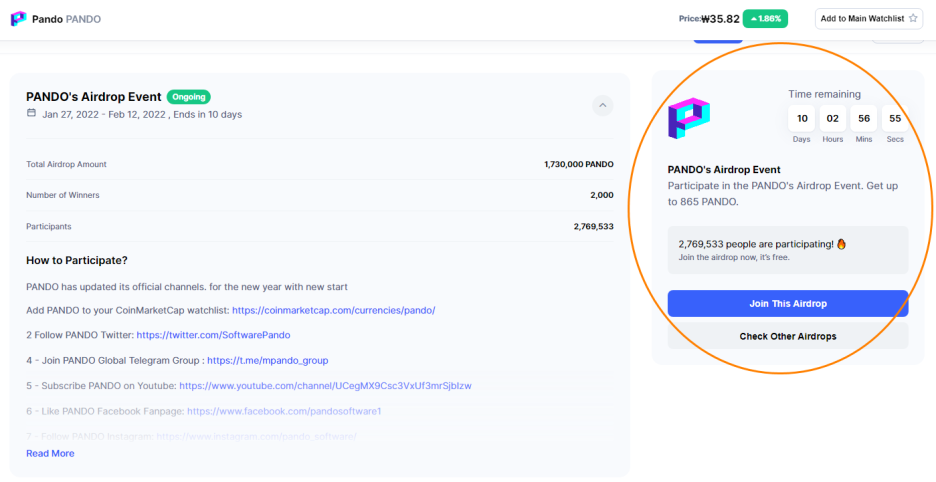The width and height of the screenshot is (936, 482).
Task: Open the PANDO YouTube channel link
Action: point(325,386)
